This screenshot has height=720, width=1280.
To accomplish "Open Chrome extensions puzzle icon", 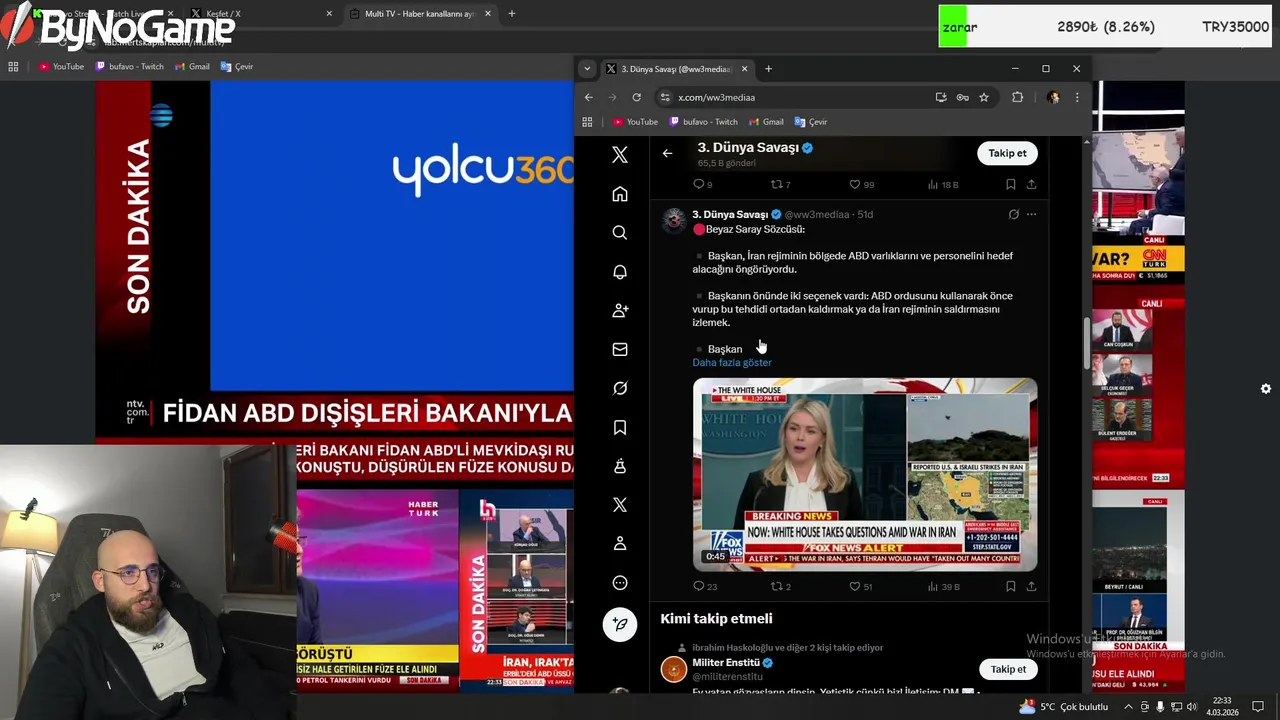I will 1017,97.
